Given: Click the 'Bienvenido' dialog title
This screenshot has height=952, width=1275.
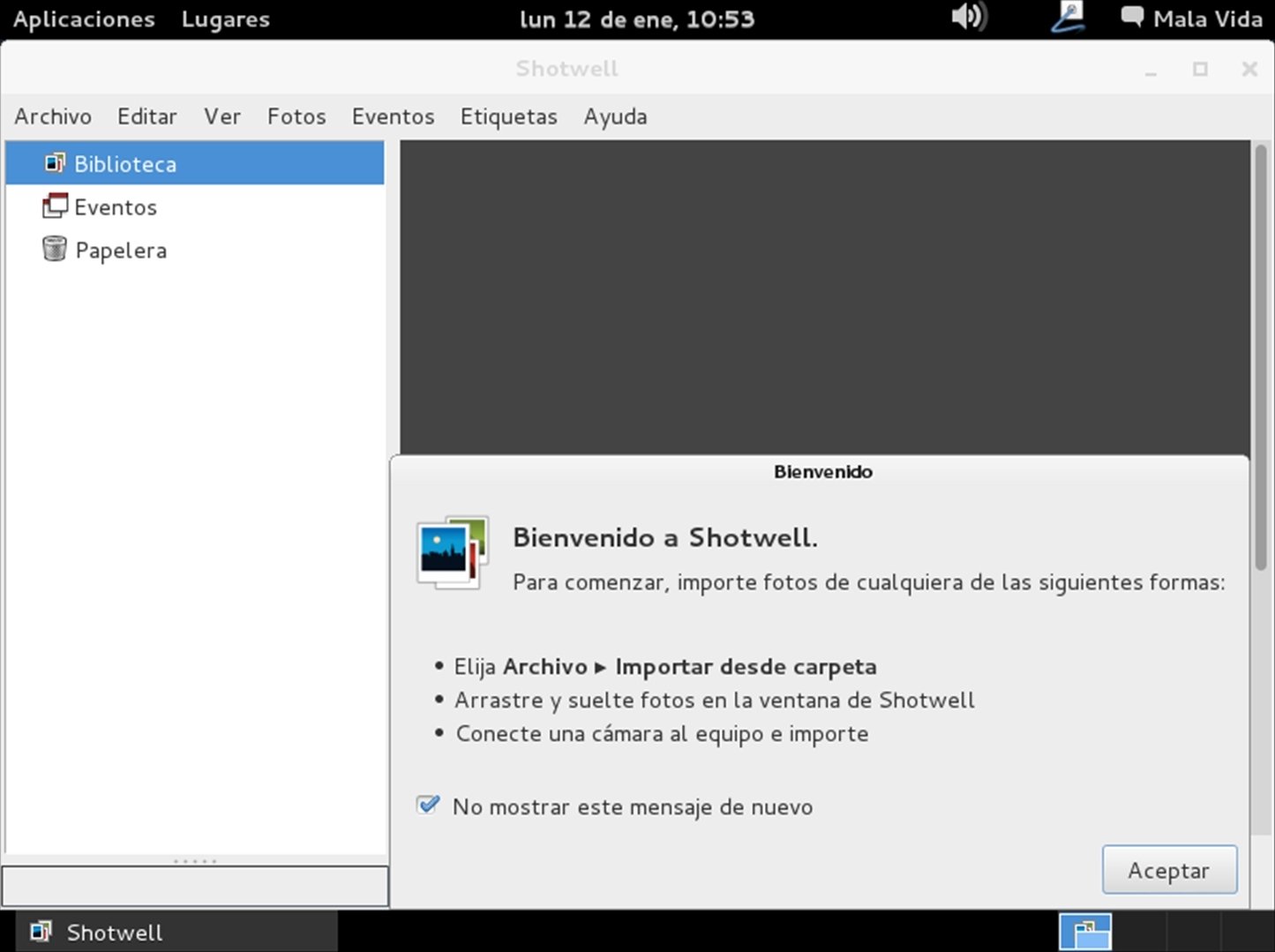Looking at the screenshot, I should pyautogui.click(x=823, y=471).
